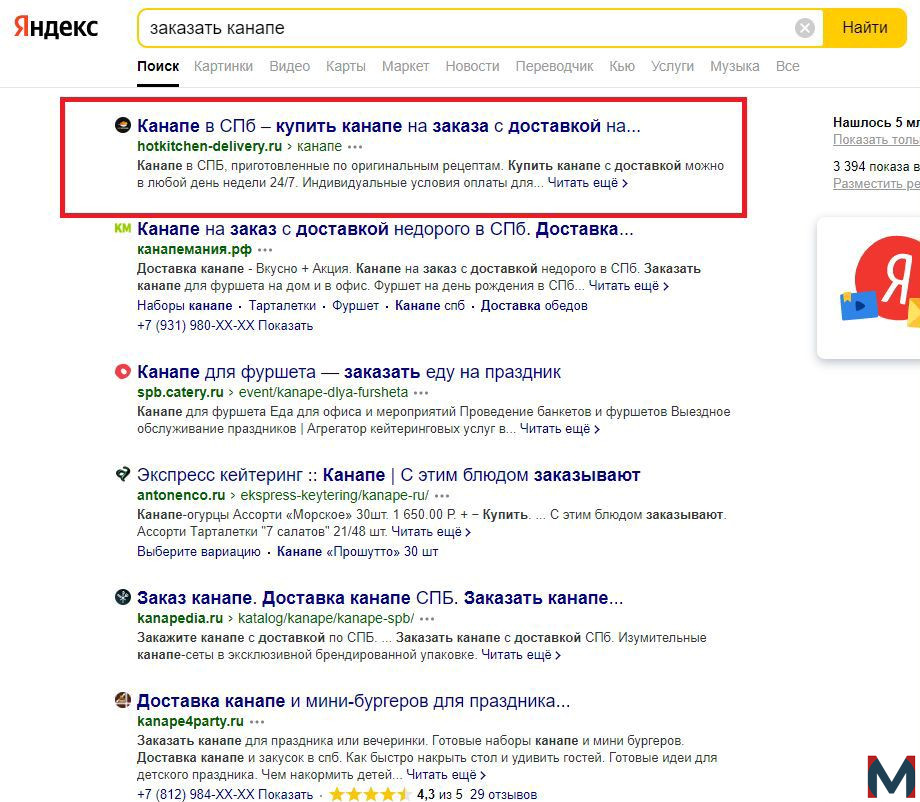Screen dimensions: 920x802
Task: Click the kanapedia.ru favicon
Action: tap(123, 597)
